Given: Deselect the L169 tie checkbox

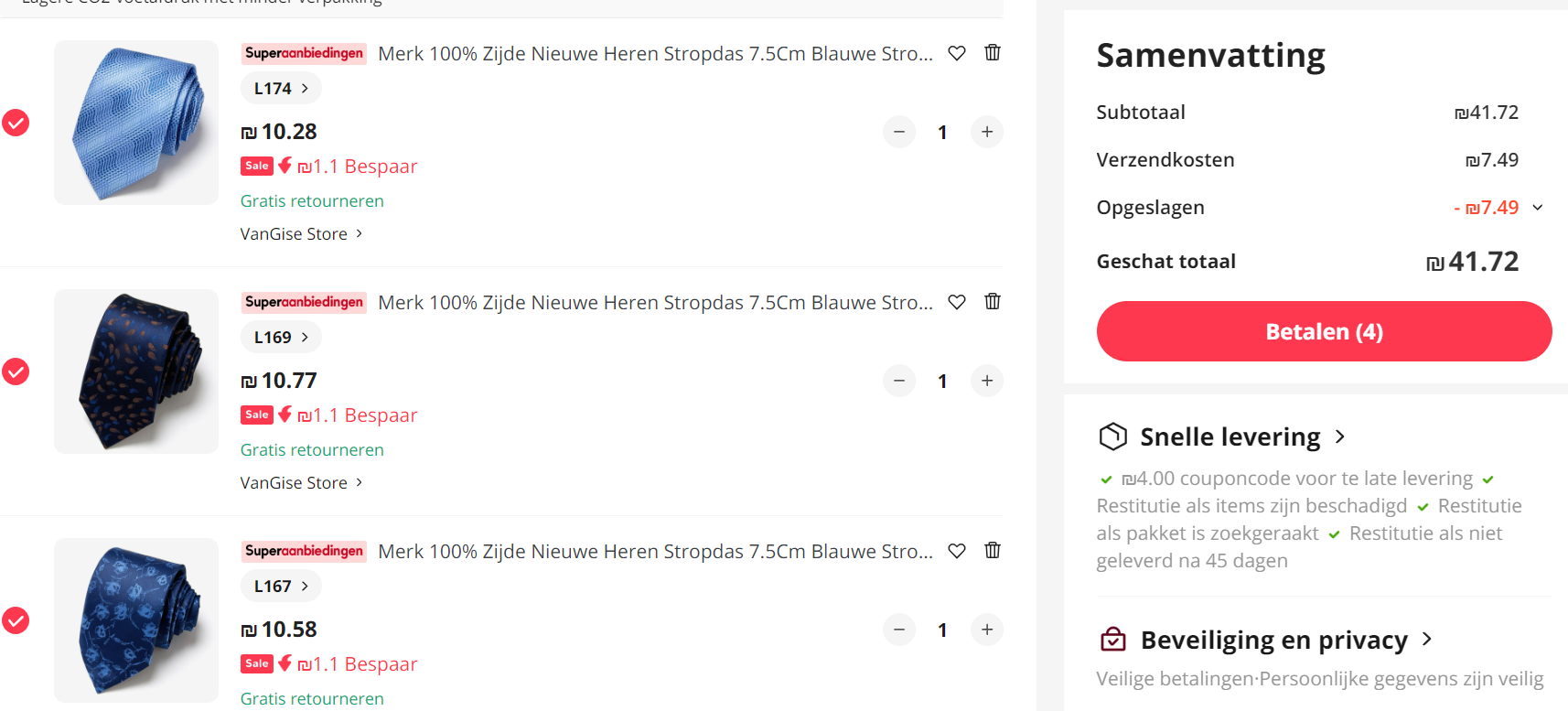Looking at the screenshot, I should pos(16,372).
